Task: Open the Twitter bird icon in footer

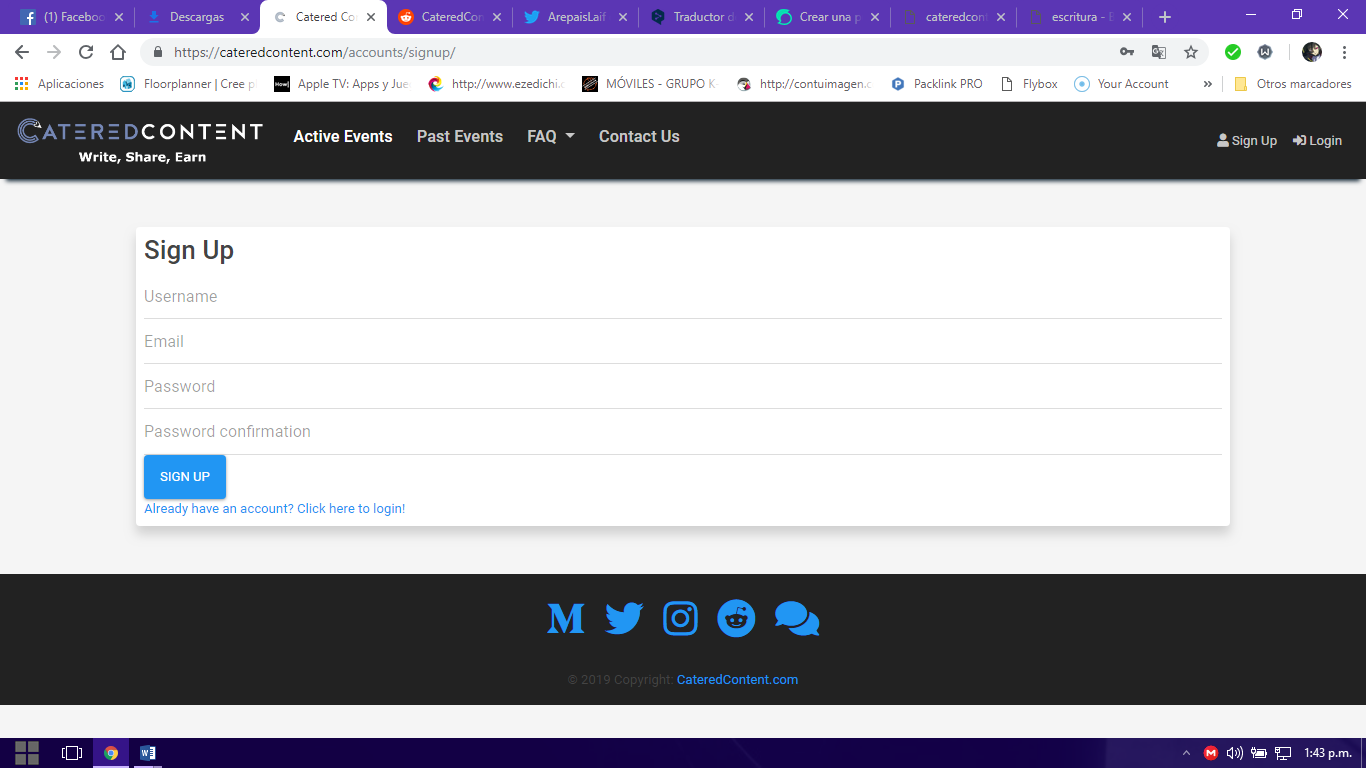Action: click(x=624, y=619)
